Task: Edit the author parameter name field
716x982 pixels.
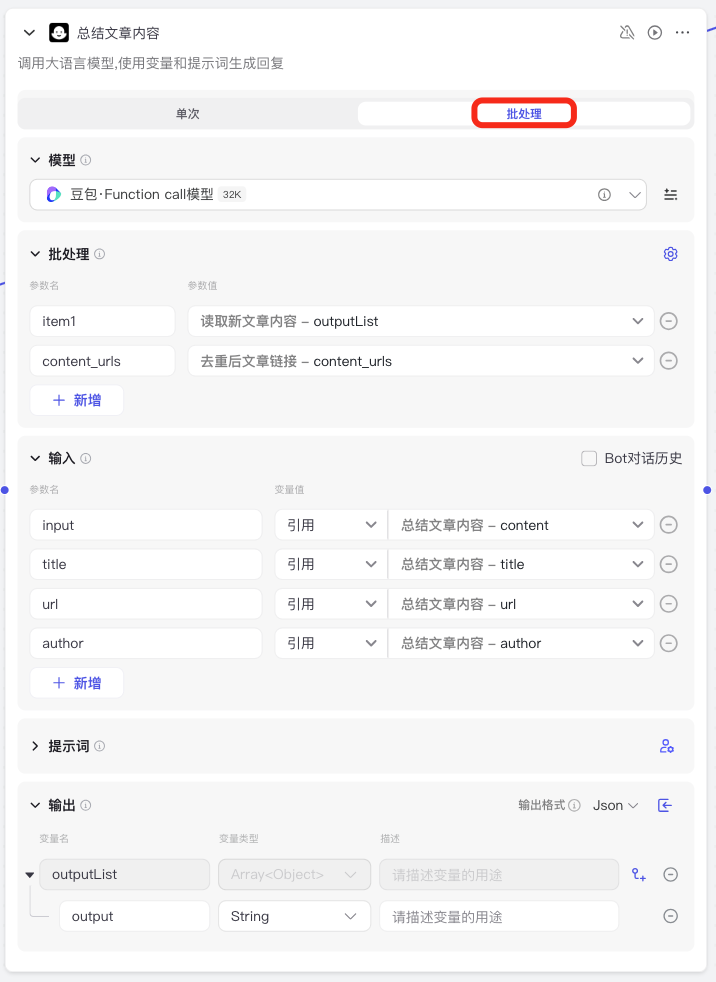Action: [146, 643]
